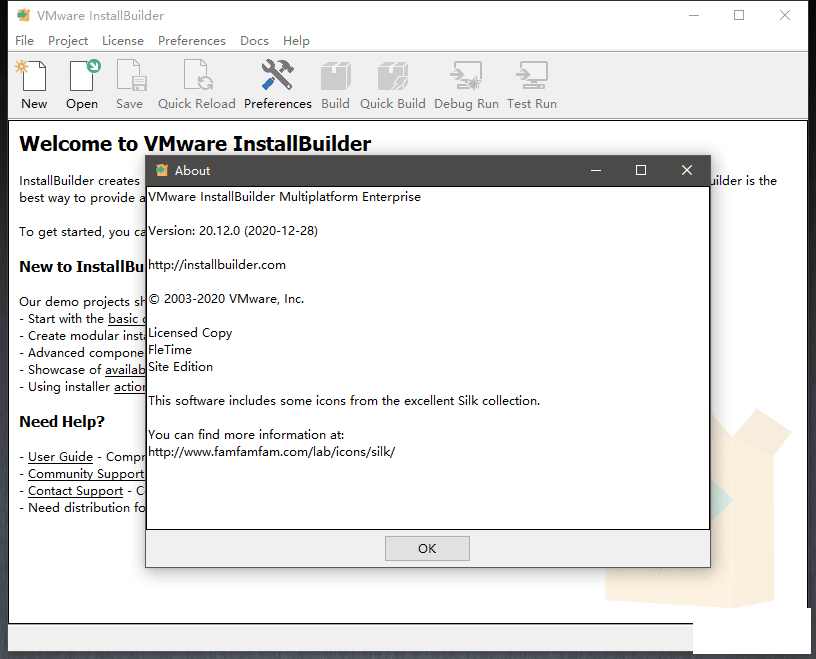Open the Community Support link
The height and width of the screenshot is (659, 816).
86,474
